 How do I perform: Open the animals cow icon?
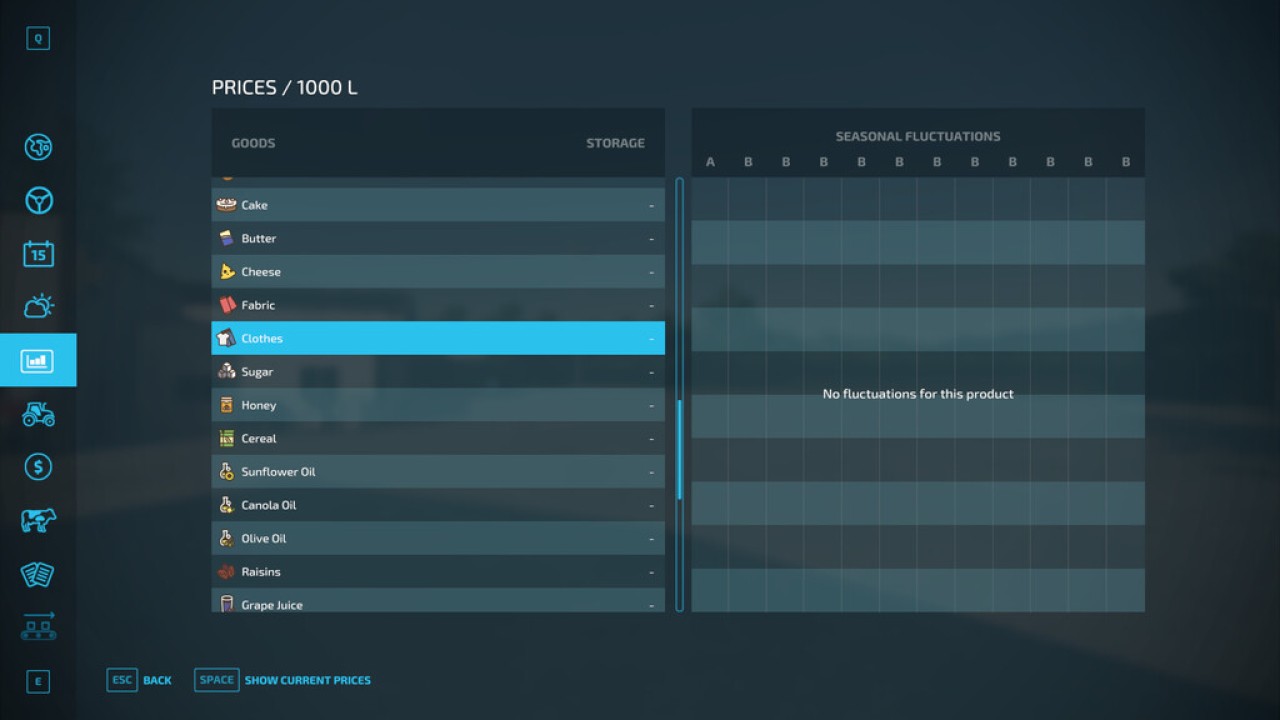pyautogui.click(x=38, y=520)
